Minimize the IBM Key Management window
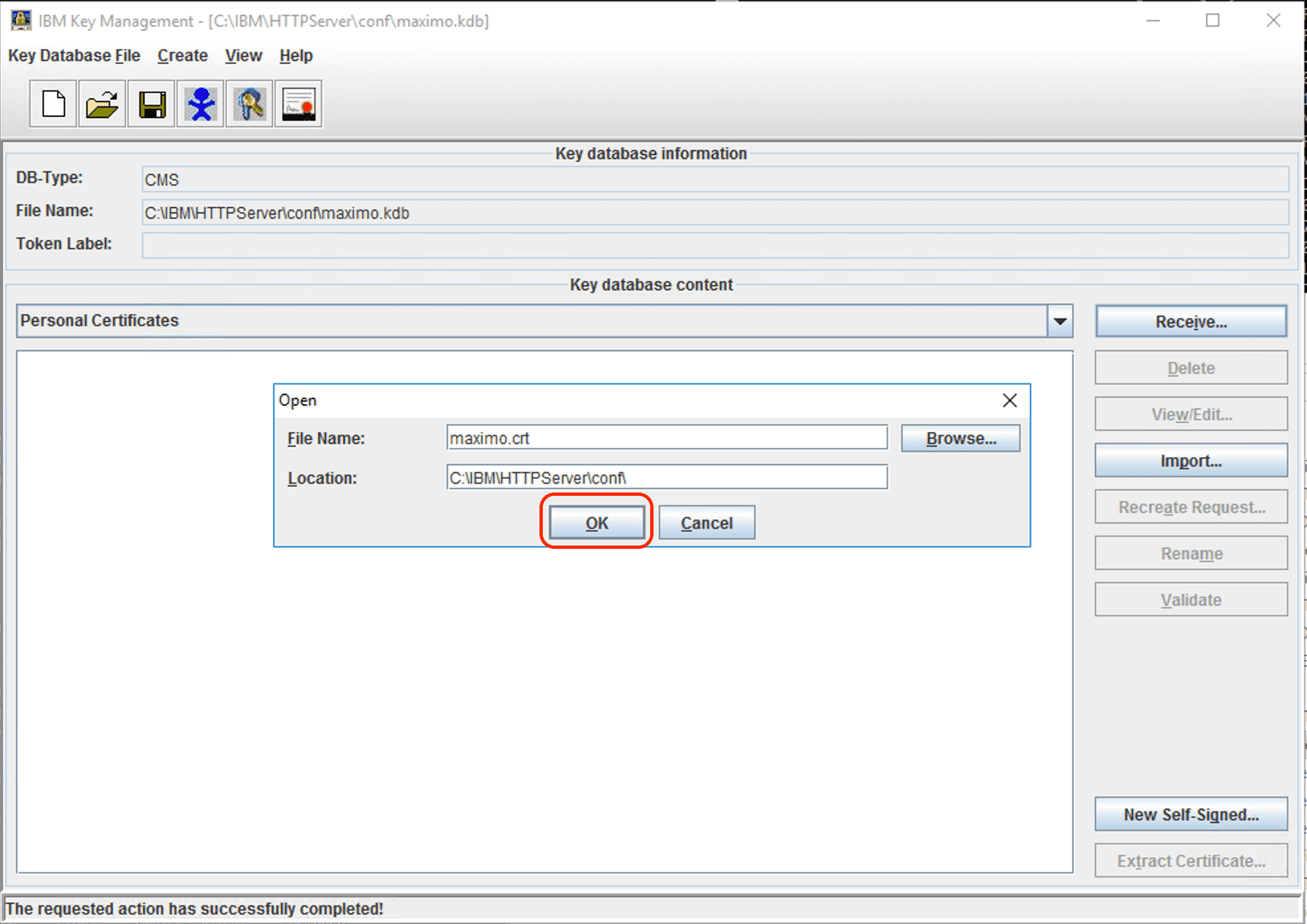This screenshot has height=924, width=1307. 1153,21
